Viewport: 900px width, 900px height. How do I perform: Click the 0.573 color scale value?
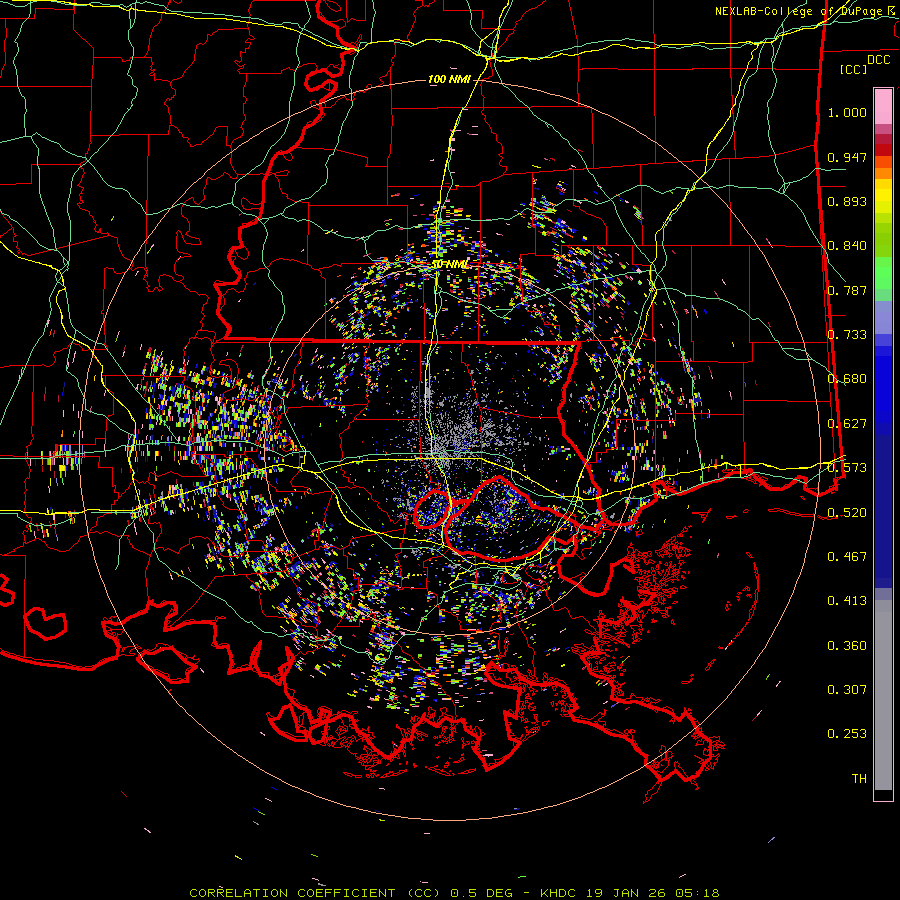point(847,468)
